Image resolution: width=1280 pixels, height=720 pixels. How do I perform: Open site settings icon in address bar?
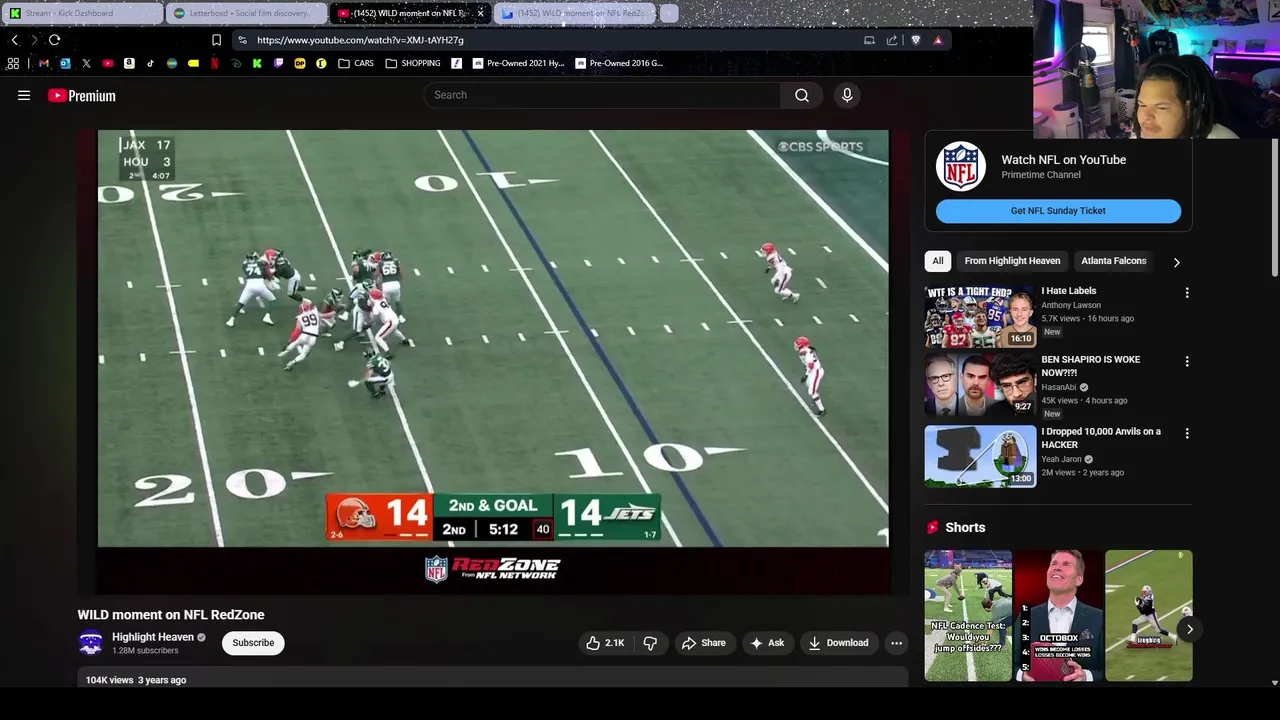(242, 40)
